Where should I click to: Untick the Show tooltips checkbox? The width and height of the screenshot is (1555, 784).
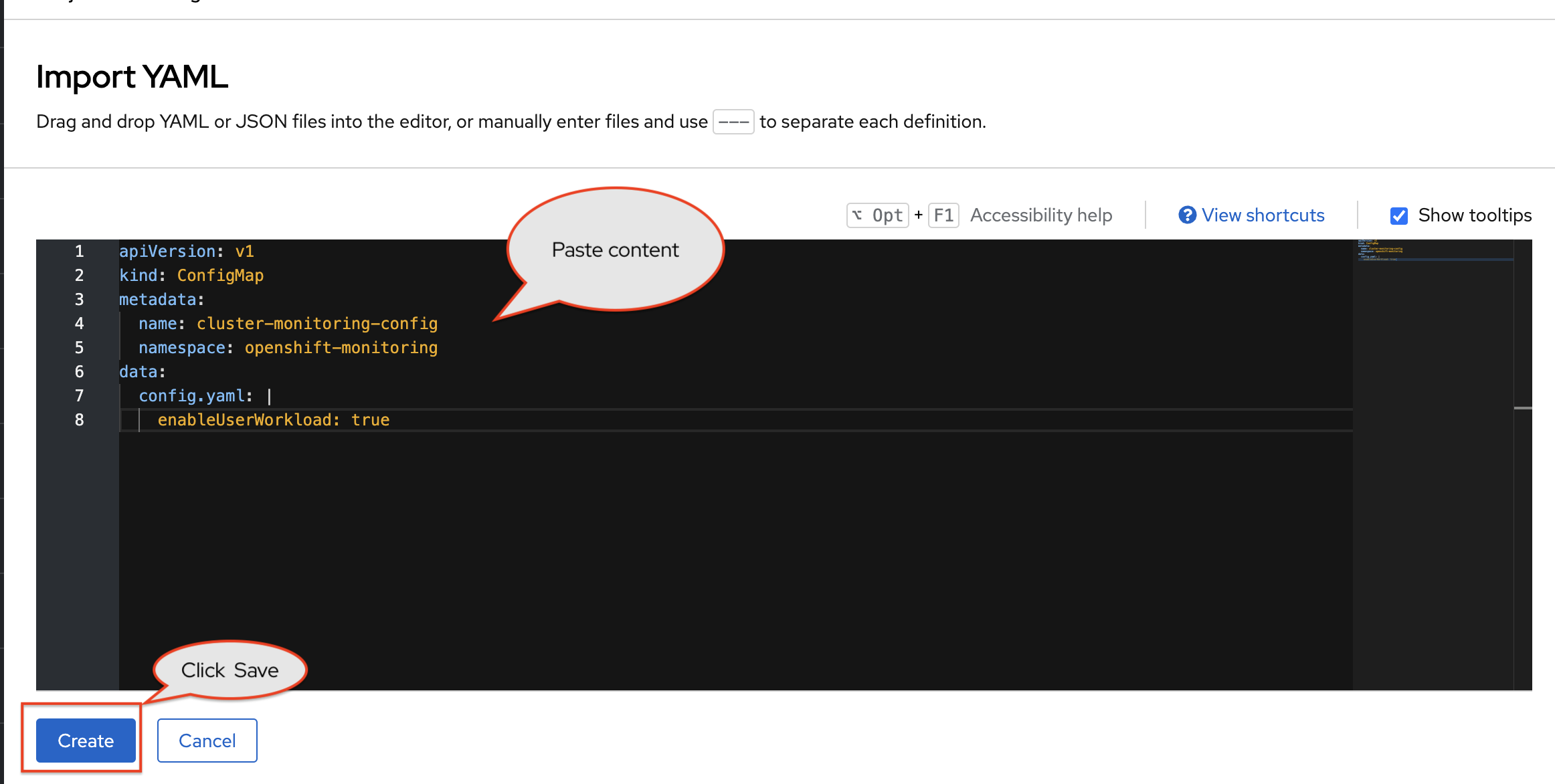pos(1398,215)
